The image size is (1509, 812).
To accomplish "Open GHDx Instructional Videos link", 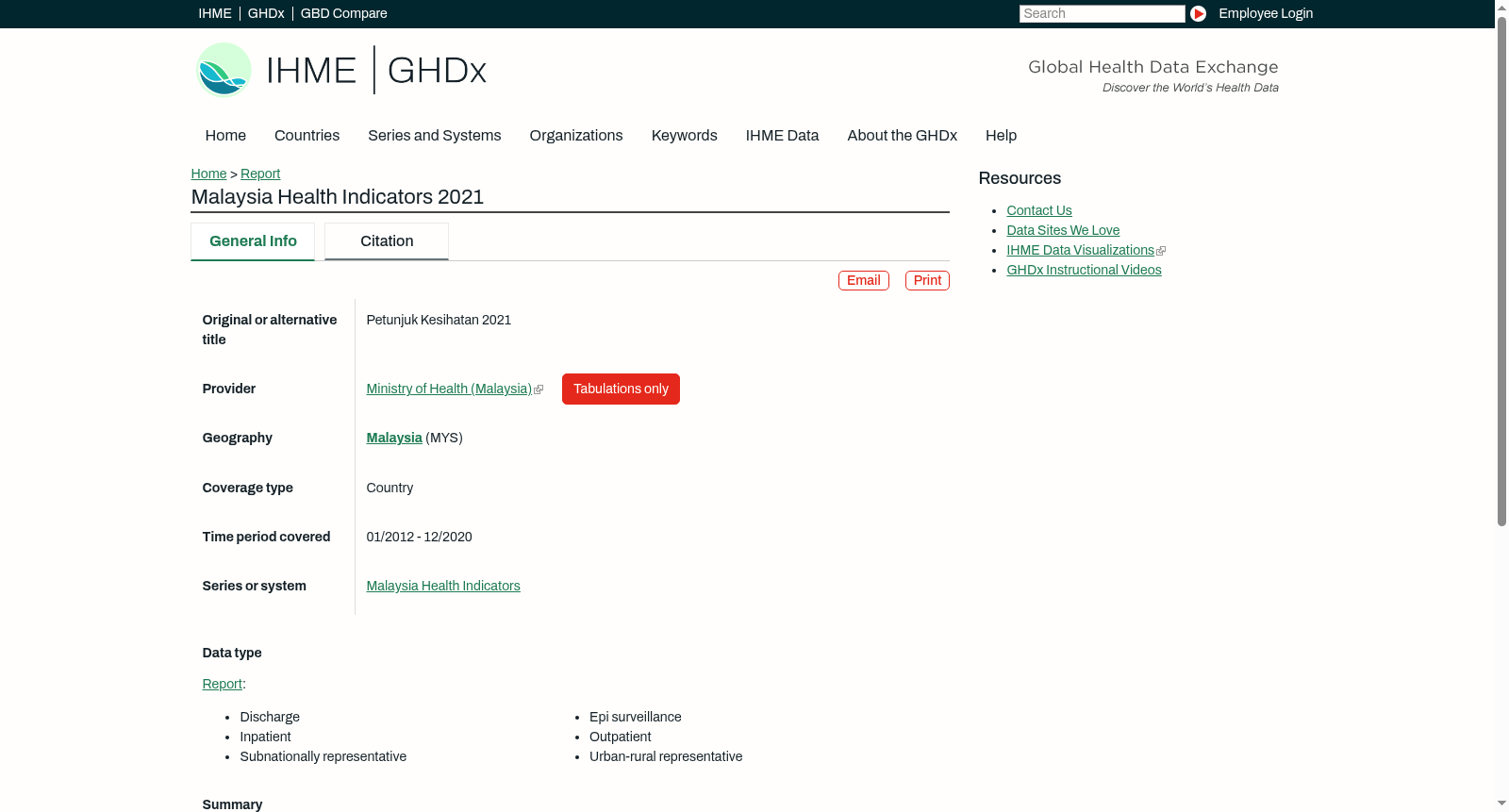I will [x=1084, y=270].
